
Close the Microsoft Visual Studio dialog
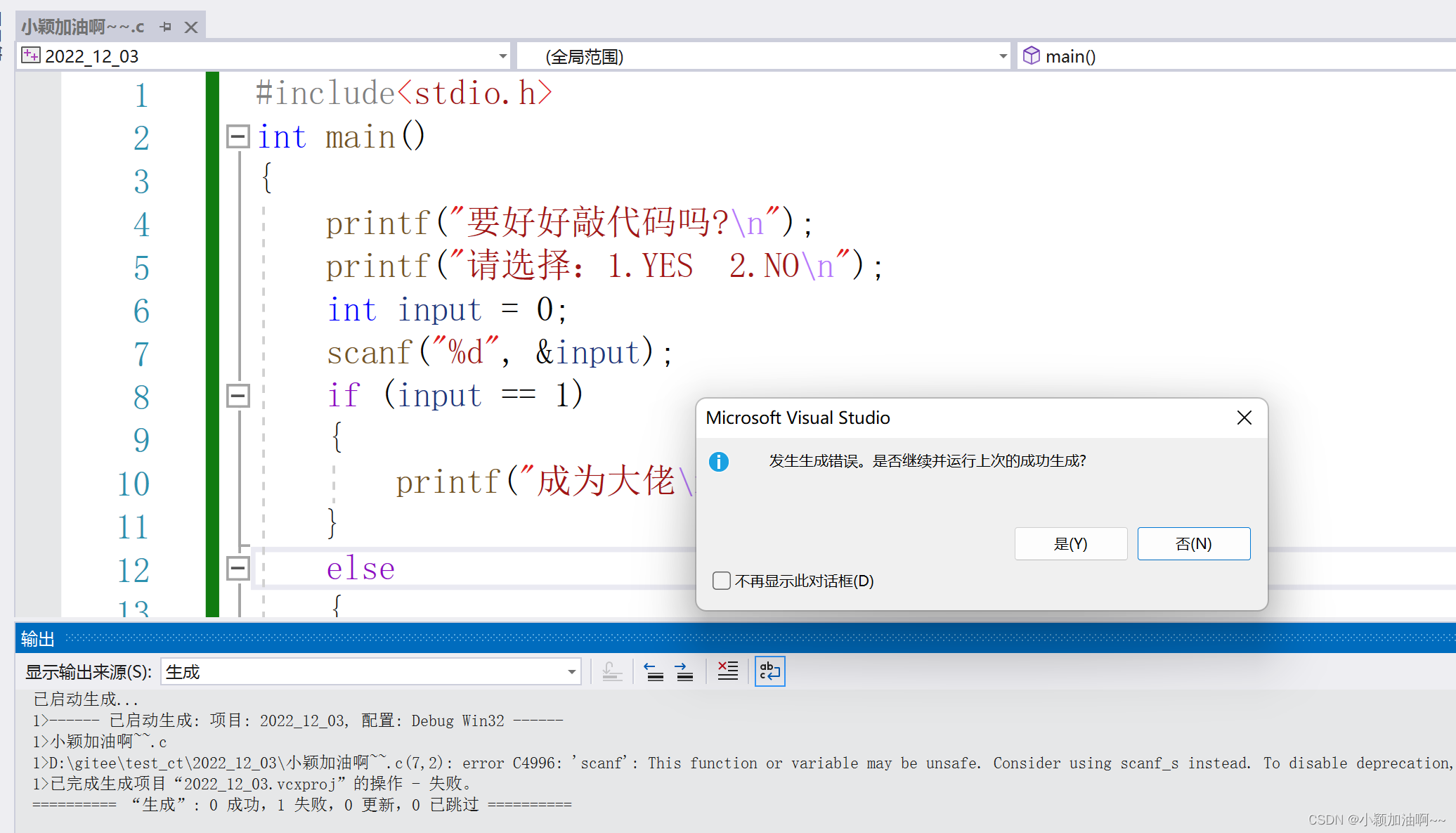[1244, 418]
